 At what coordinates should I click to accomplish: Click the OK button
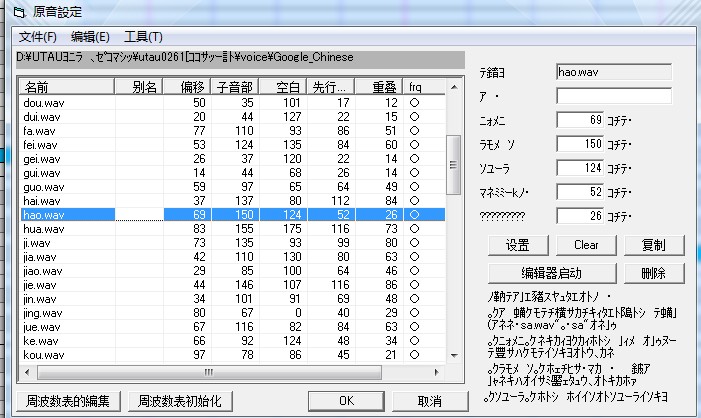[x=346, y=401]
